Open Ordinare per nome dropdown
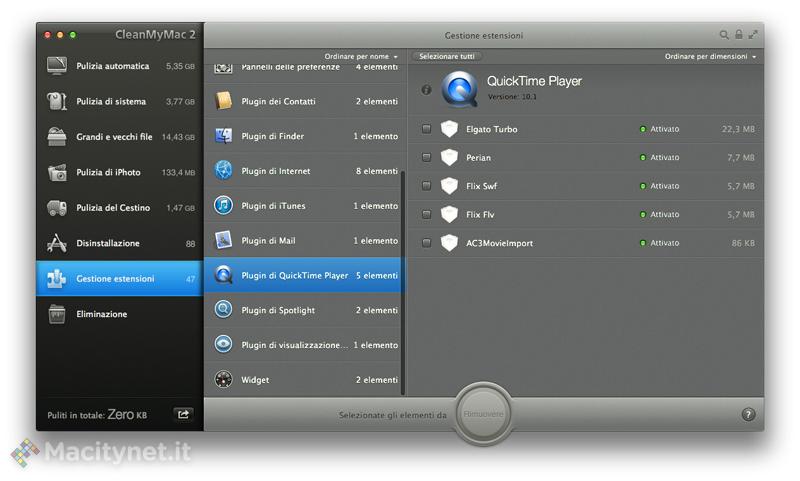 point(361,56)
